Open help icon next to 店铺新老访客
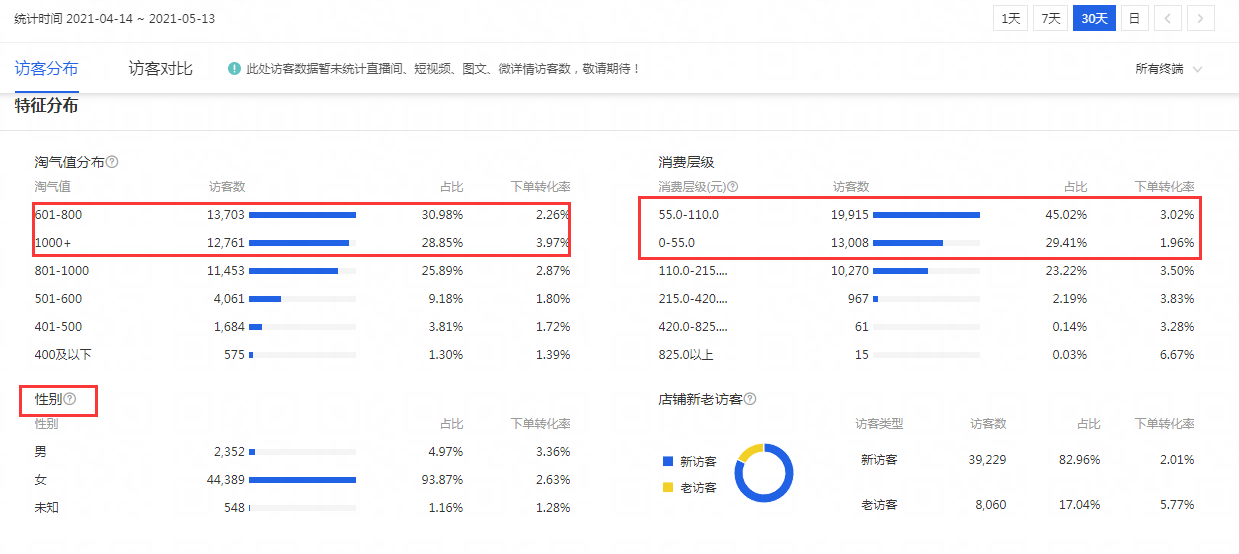Image resolution: width=1239 pixels, height=554 pixels. (x=750, y=399)
